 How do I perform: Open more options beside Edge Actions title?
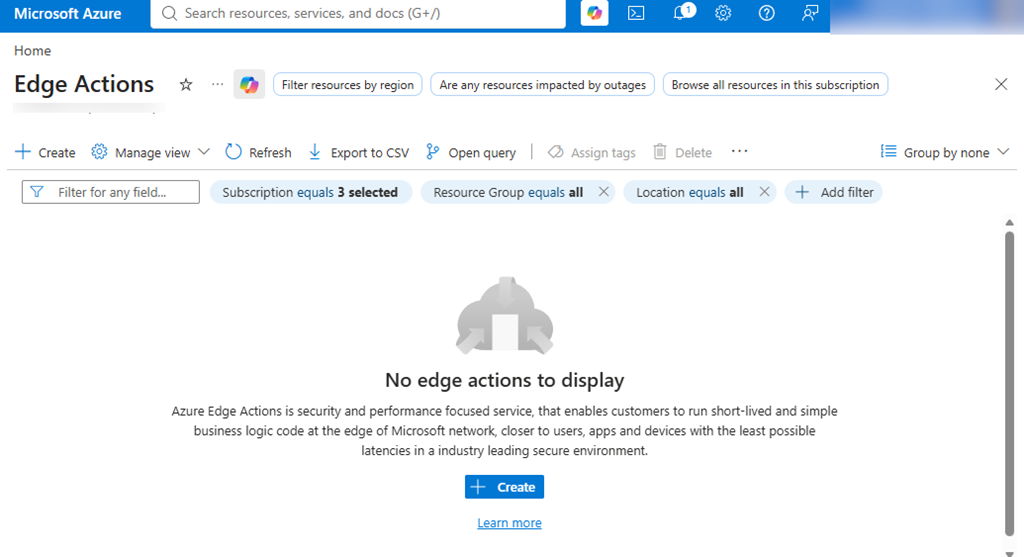pyautogui.click(x=217, y=84)
